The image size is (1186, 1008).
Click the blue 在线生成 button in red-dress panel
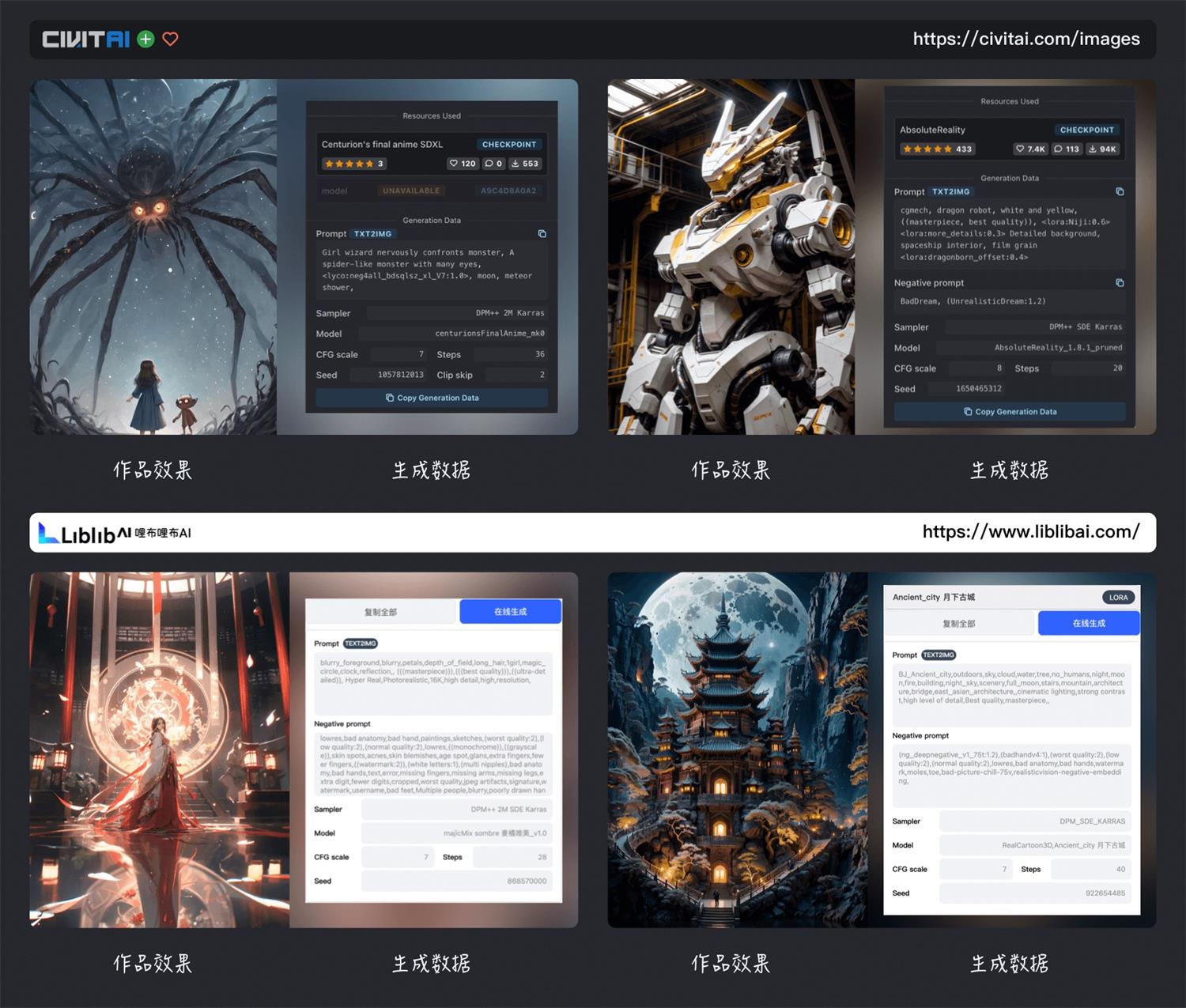point(510,612)
